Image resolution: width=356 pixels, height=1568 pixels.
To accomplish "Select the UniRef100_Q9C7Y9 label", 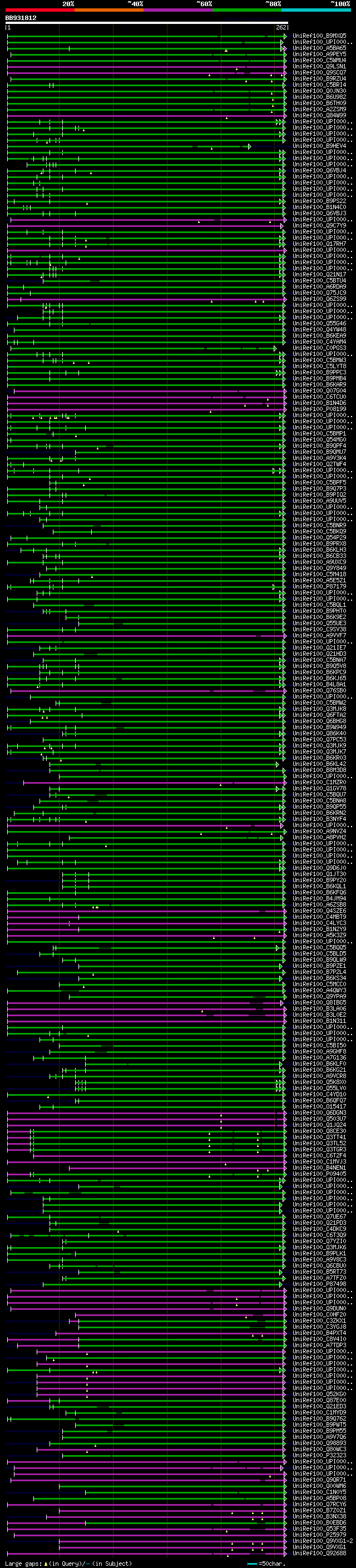I will click(x=319, y=226).
